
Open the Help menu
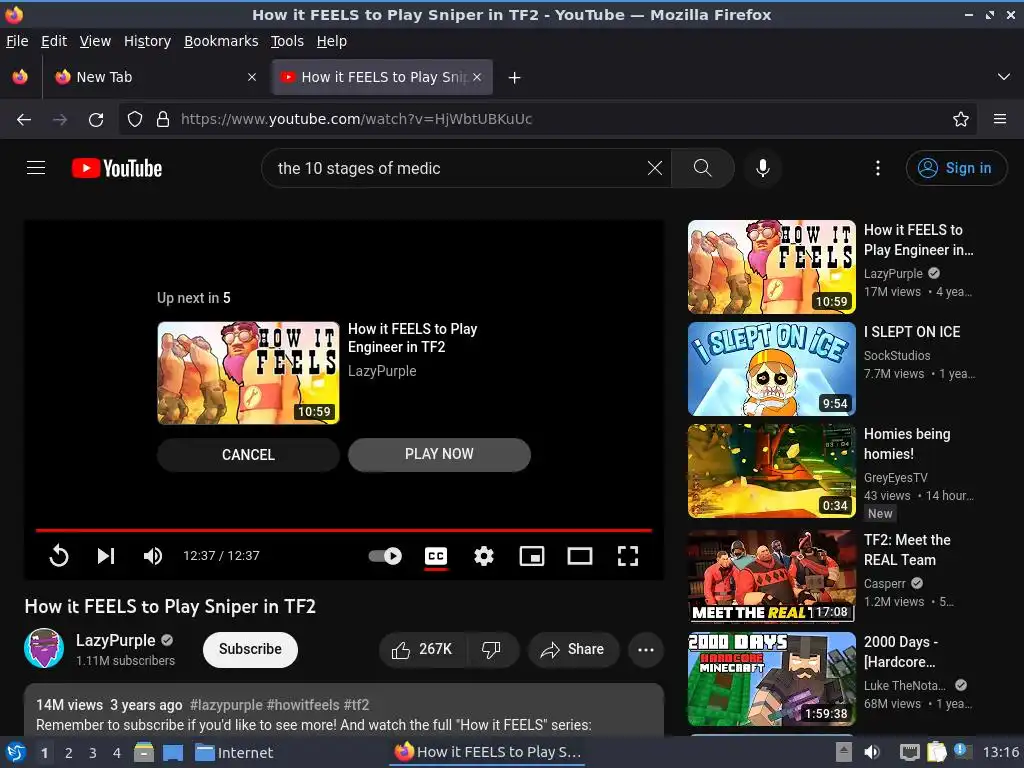(x=332, y=41)
